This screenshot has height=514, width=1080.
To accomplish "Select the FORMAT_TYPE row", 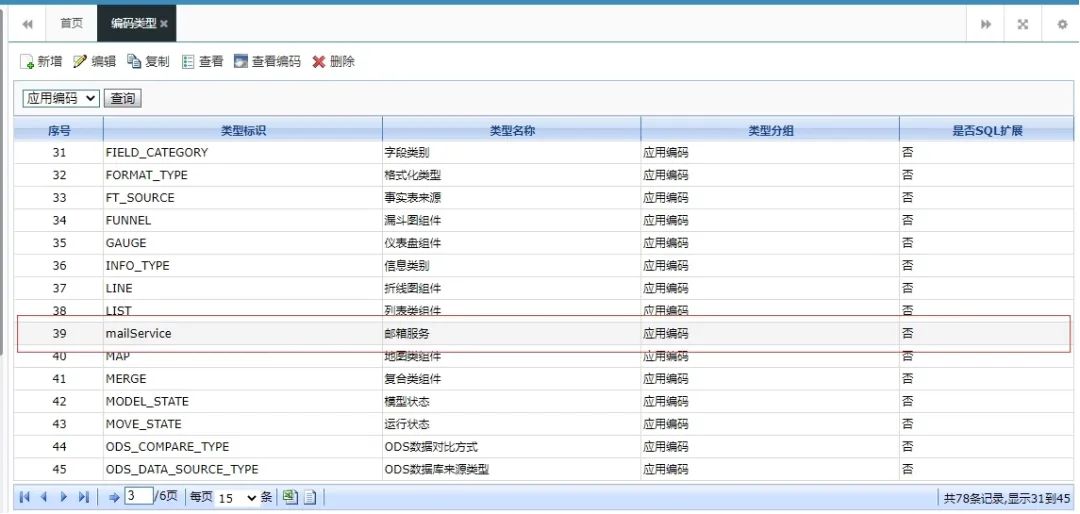I will point(543,175).
